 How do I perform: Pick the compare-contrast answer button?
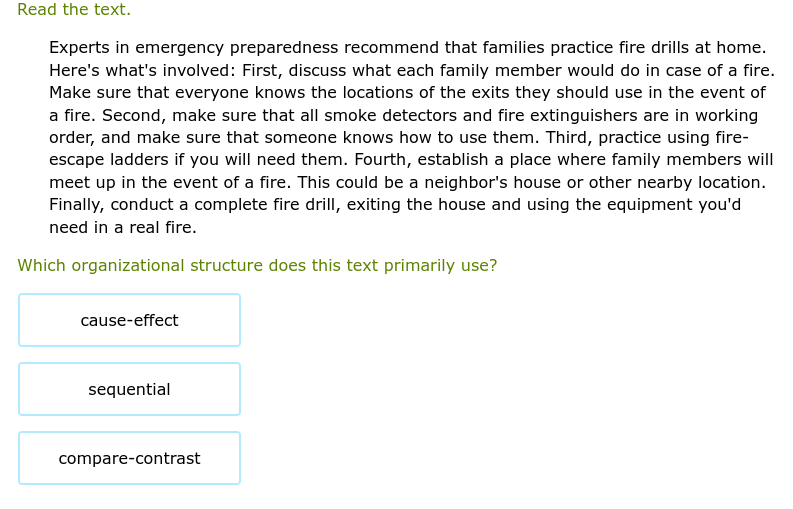coord(129,458)
